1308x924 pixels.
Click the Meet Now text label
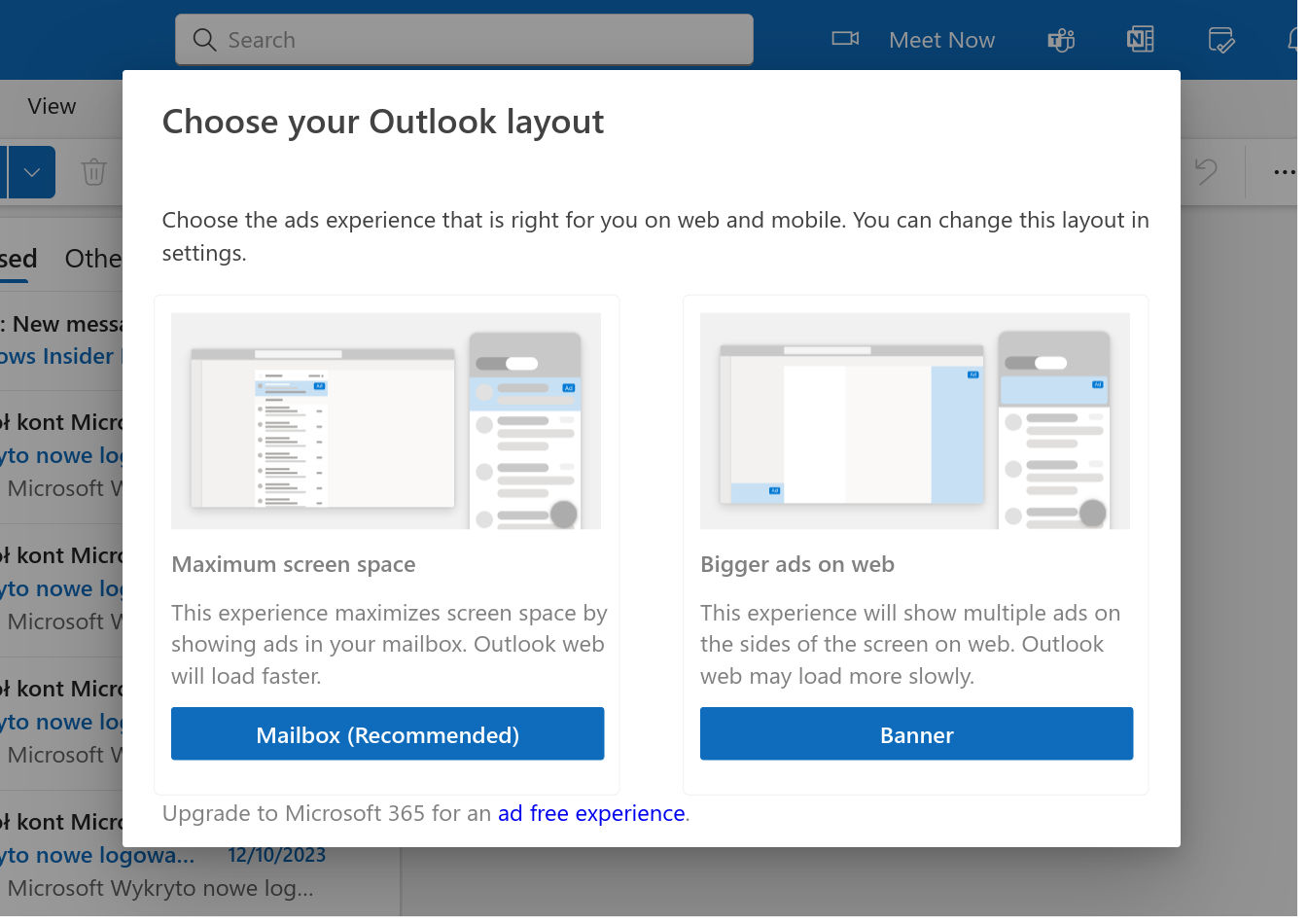(x=941, y=40)
